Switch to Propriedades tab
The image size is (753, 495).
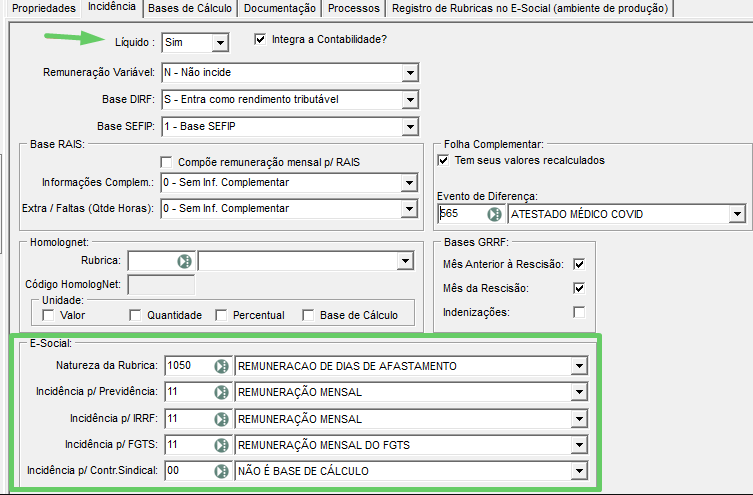pos(43,9)
